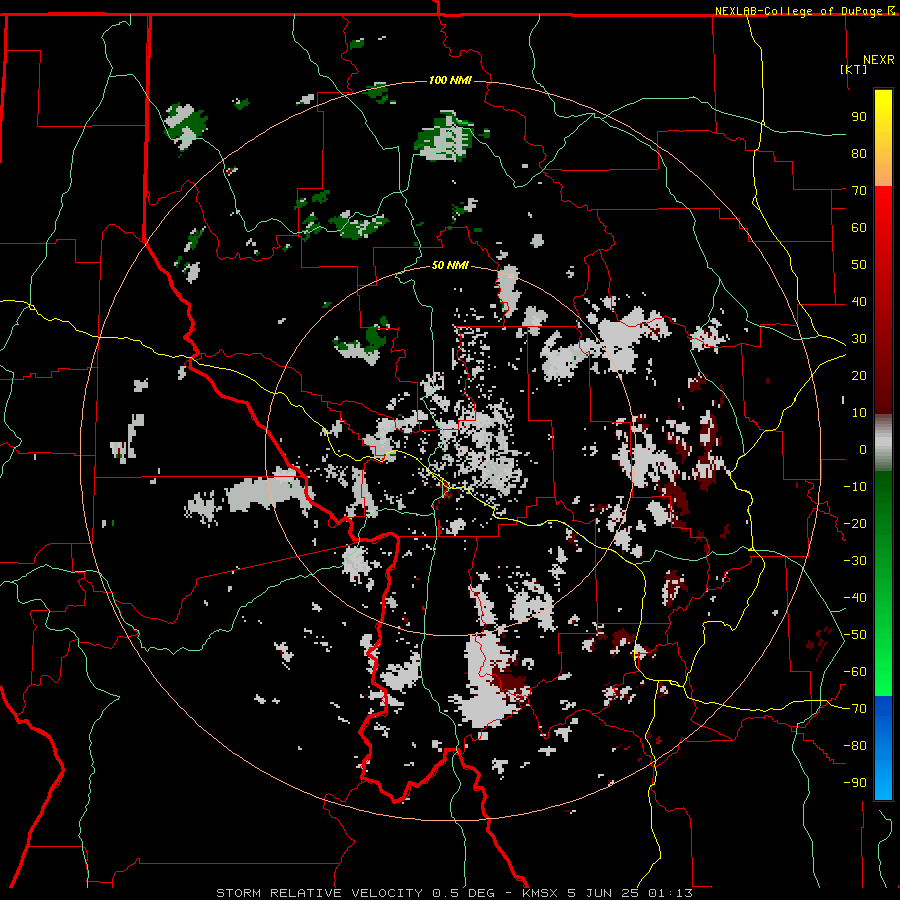This screenshot has height=900, width=900.
Task: Click the -10 value on velocity scale
Action: pyautogui.click(x=855, y=487)
